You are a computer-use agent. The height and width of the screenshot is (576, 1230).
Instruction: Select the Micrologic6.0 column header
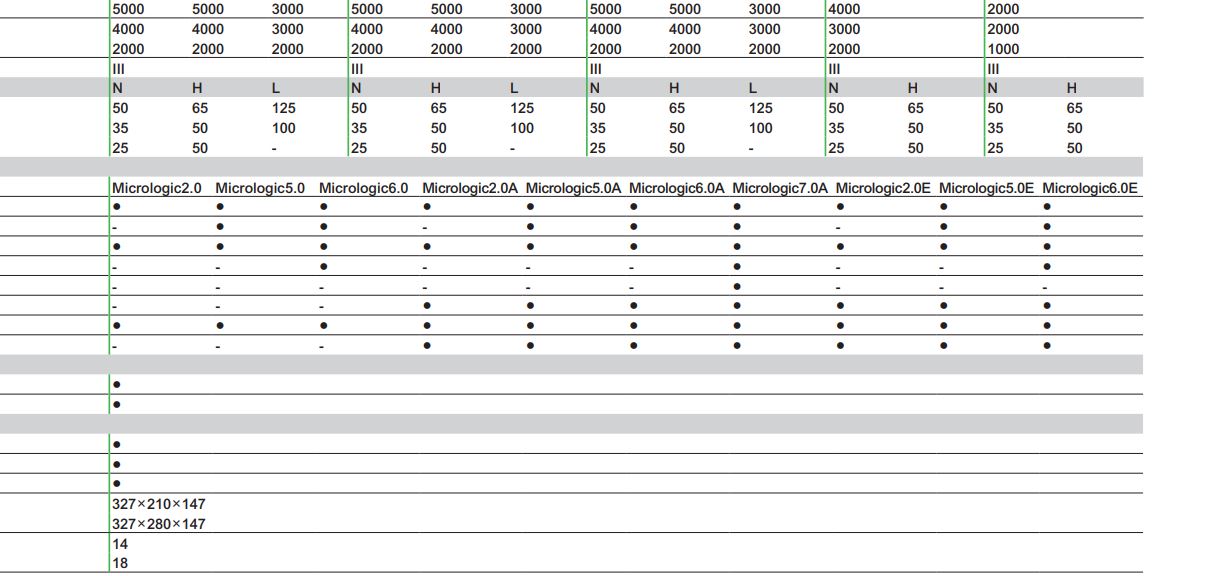[364, 188]
